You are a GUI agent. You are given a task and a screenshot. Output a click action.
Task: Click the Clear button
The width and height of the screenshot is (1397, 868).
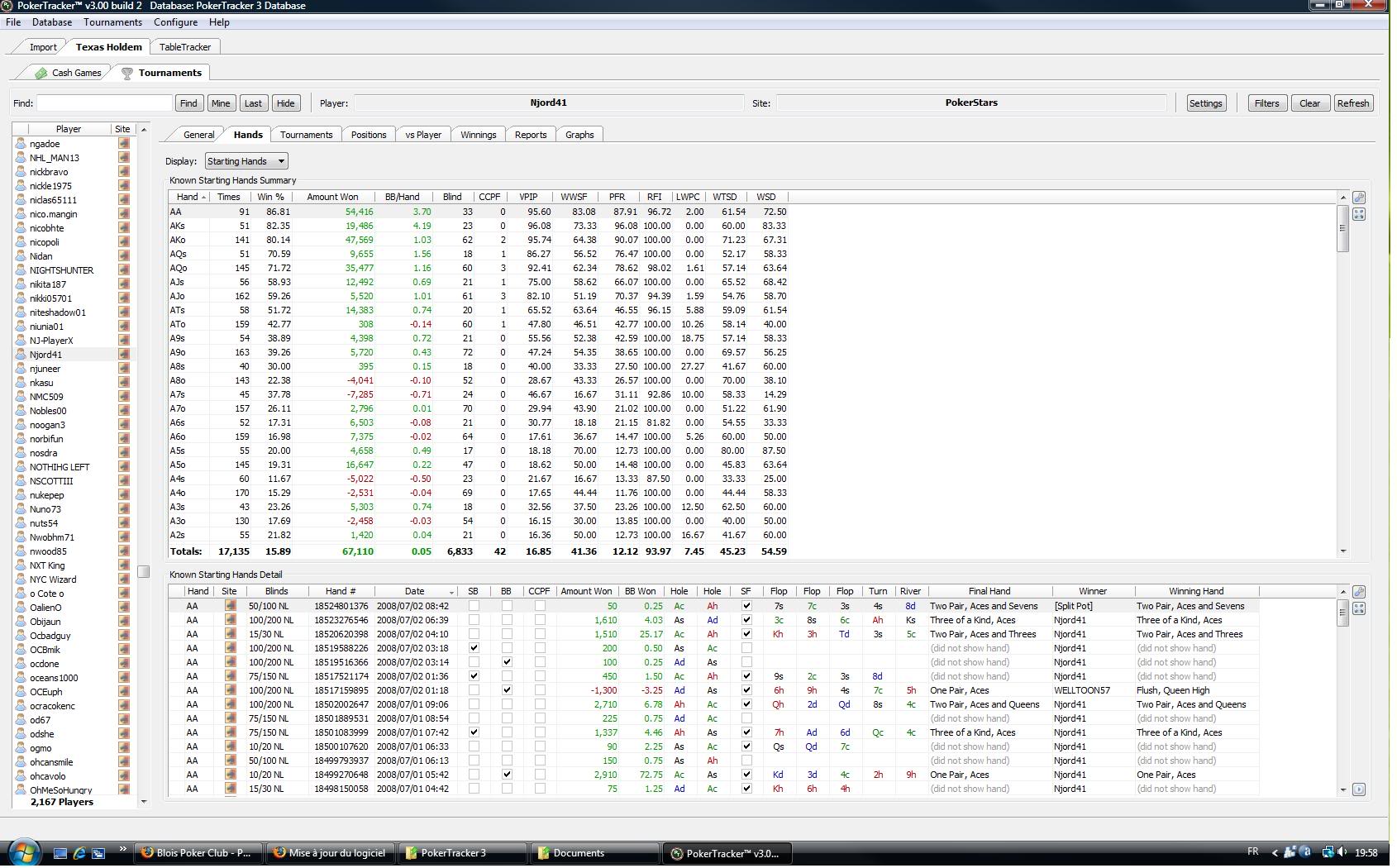[x=1309, y=103]
